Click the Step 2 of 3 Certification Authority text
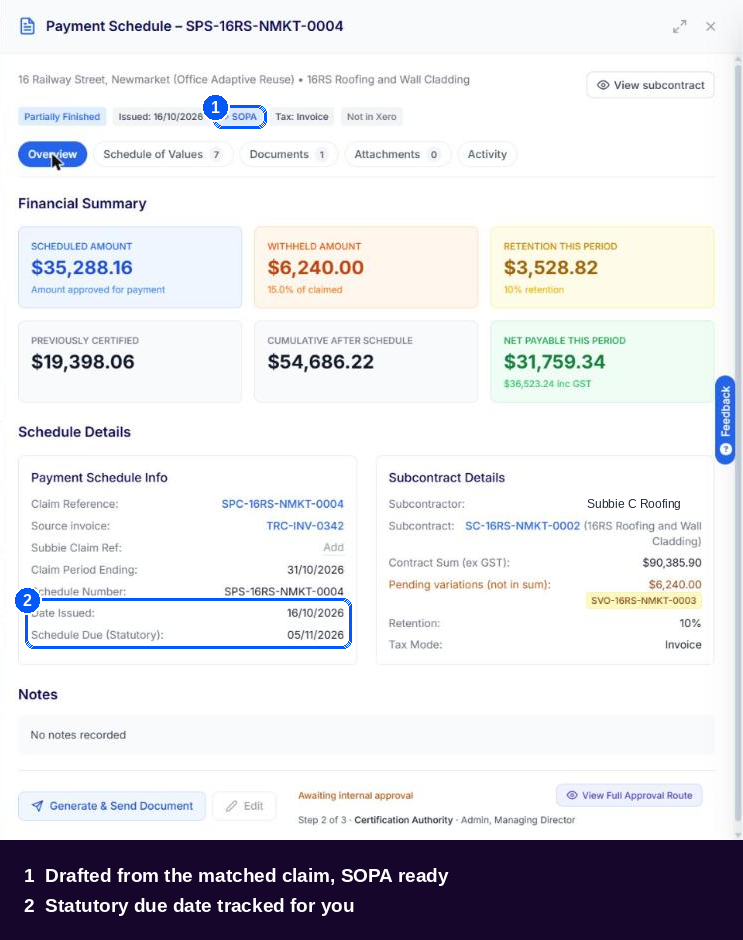Viewport: 743px width, 940px height. (x=437, y=820)
